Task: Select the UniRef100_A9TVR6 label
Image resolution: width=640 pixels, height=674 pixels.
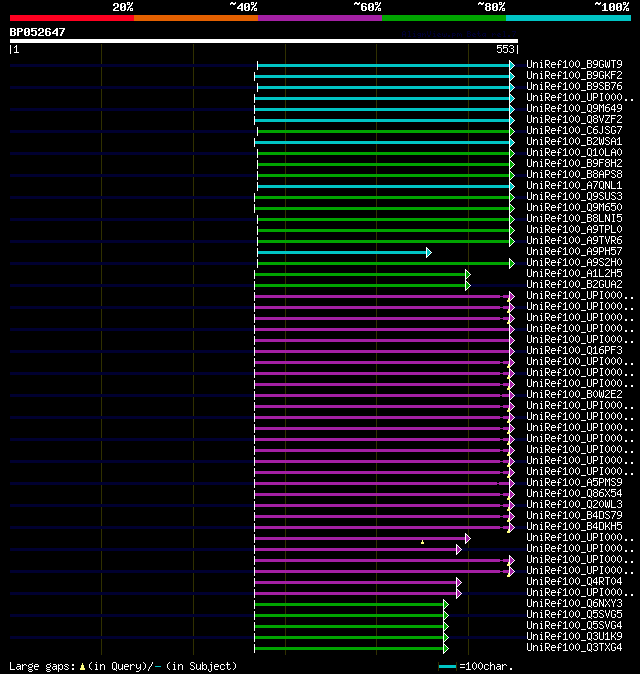Action: (574, 240)
